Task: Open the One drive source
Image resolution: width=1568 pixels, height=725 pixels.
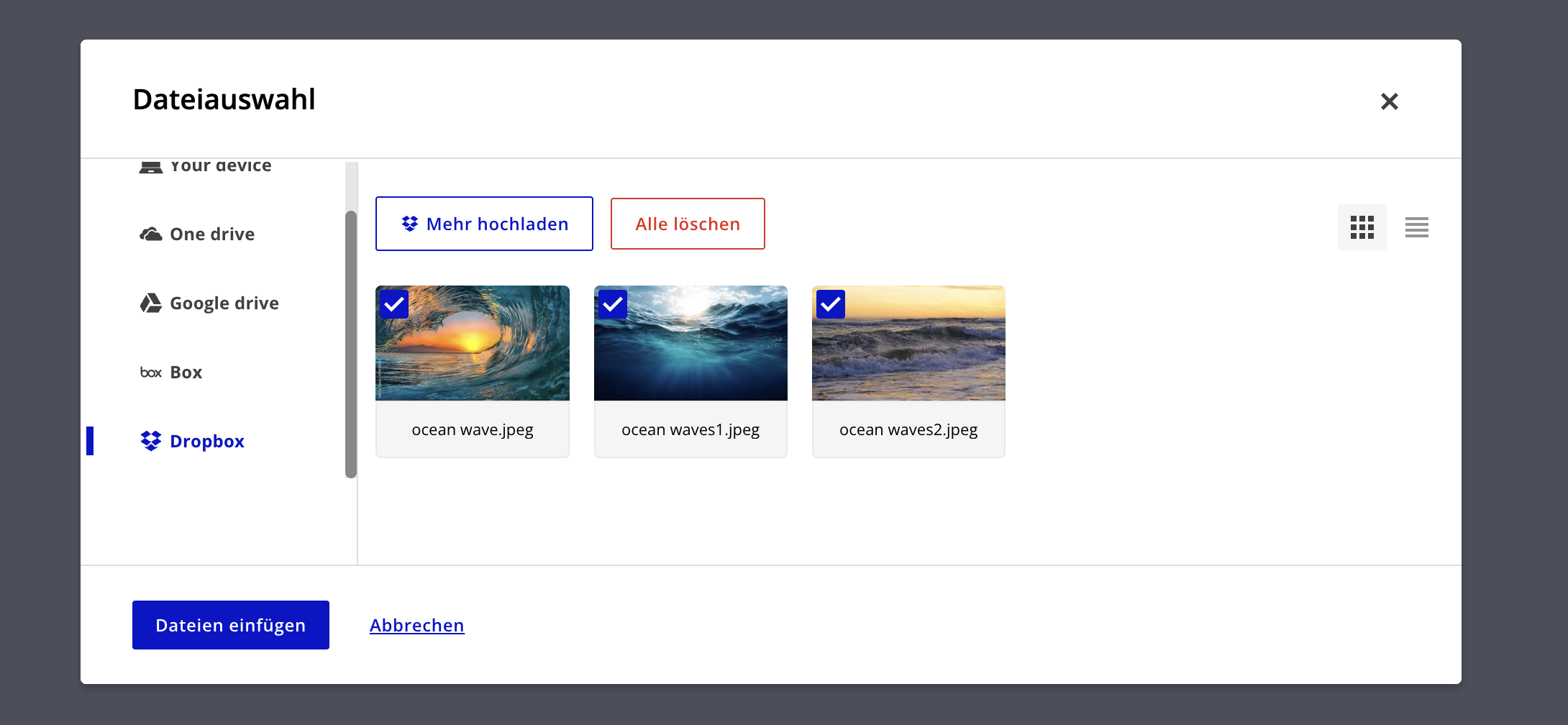Action: point(211,234)
